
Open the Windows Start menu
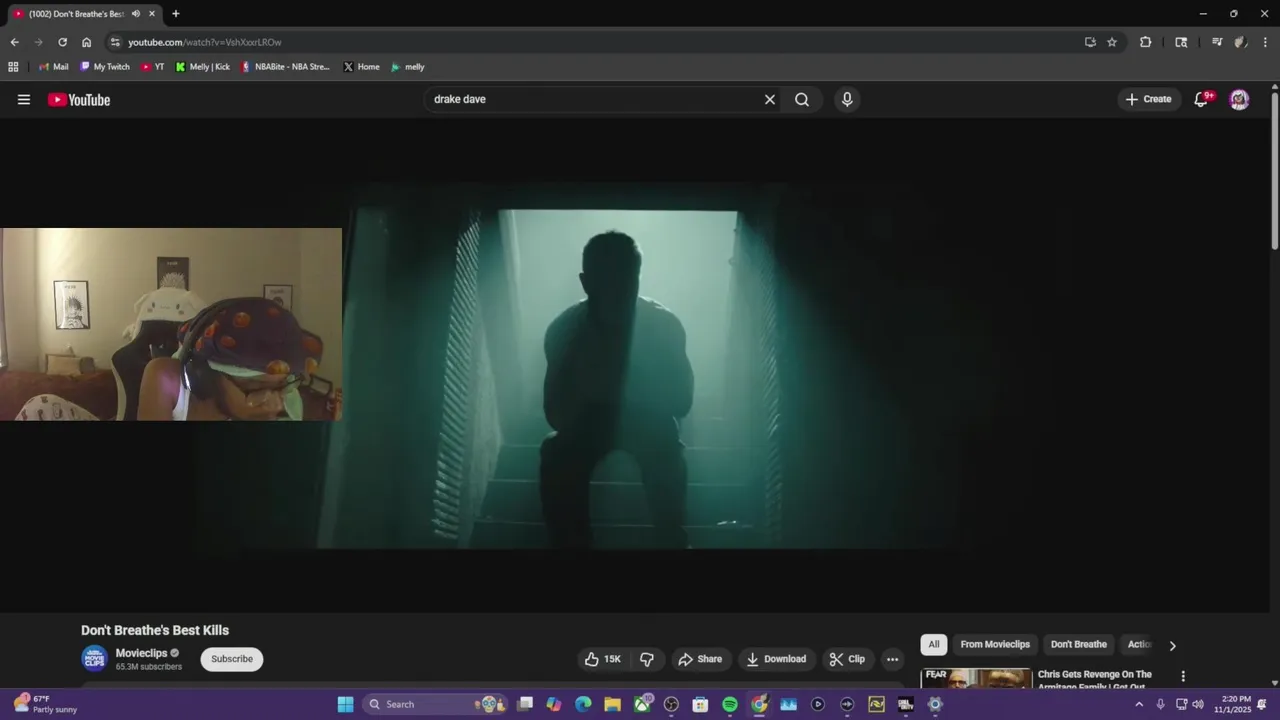[x=345, y=704]
